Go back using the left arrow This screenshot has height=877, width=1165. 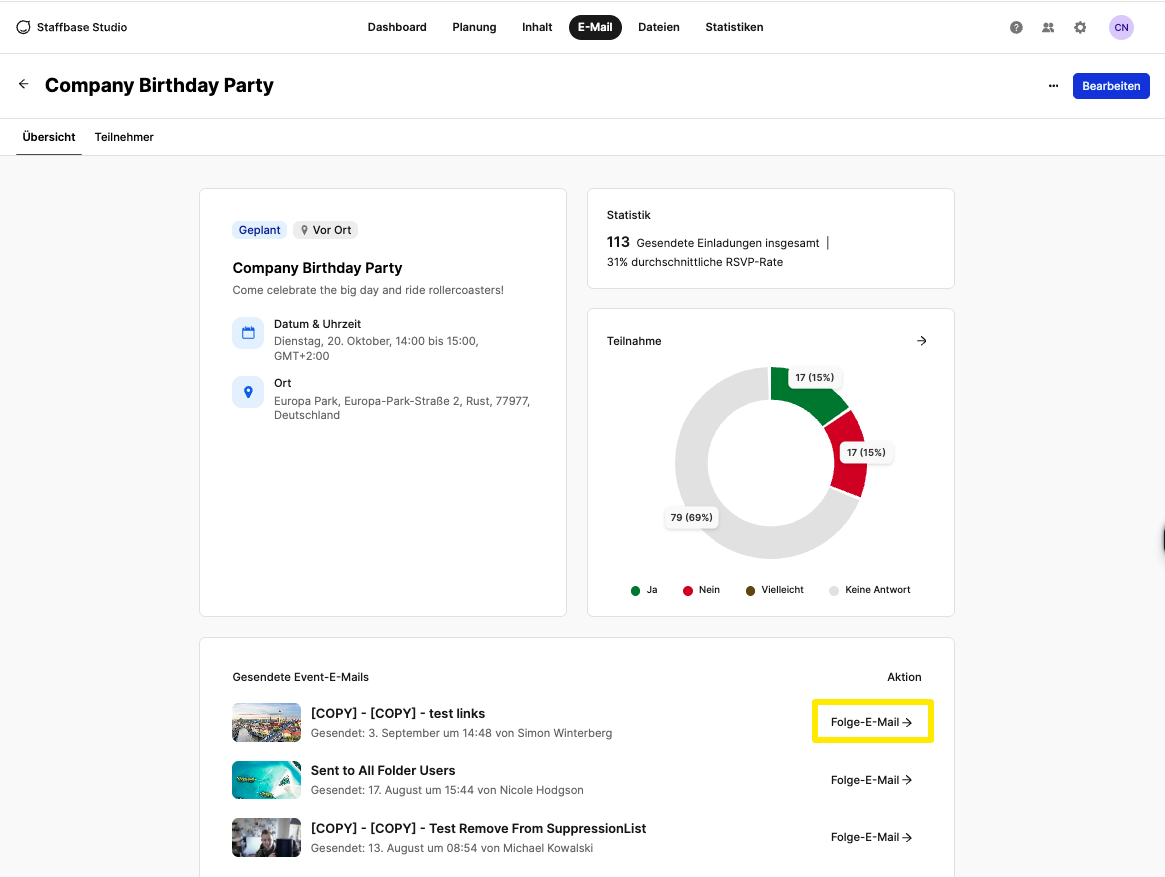click(24, 84)
